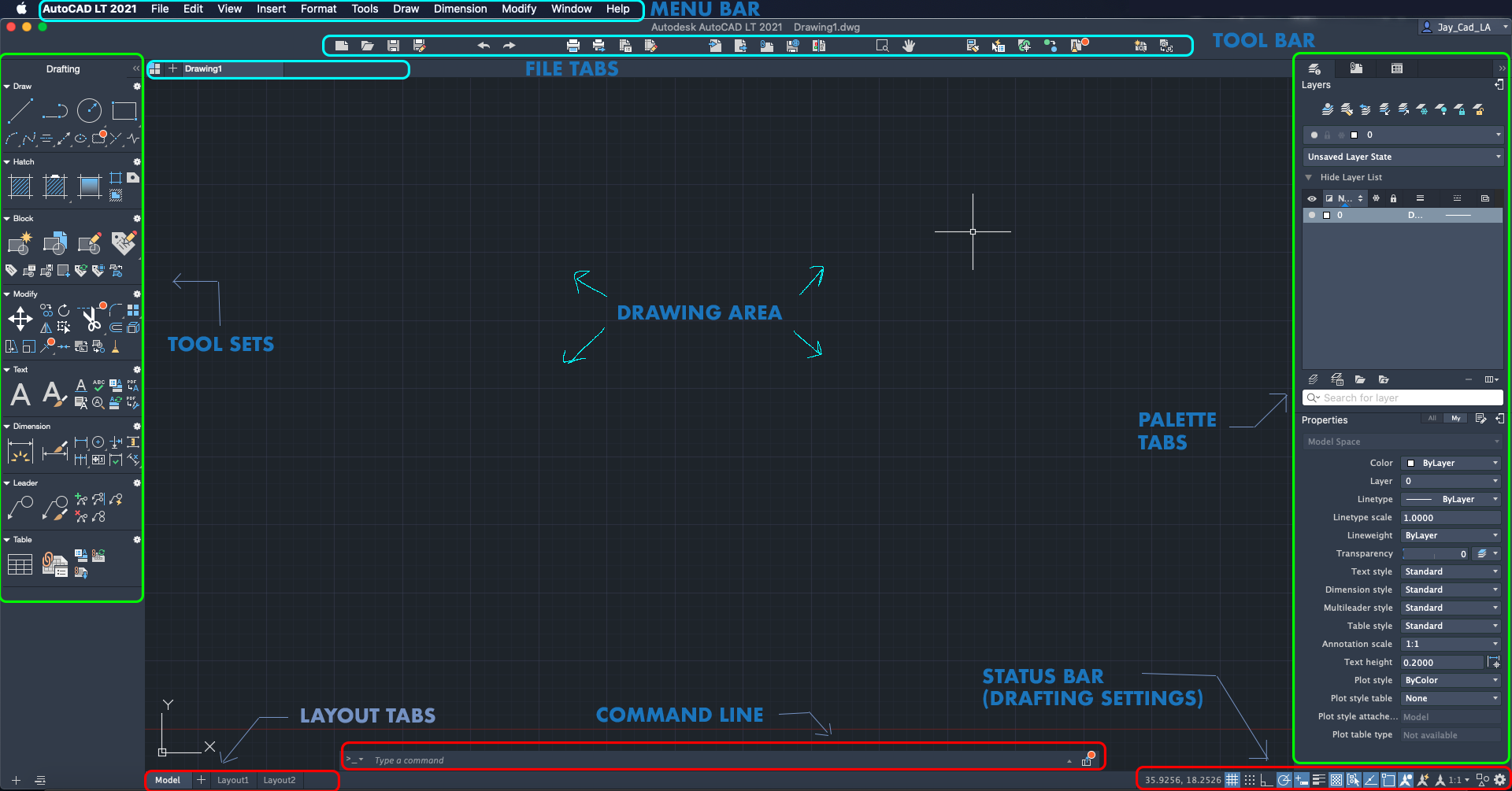Screen dimensions: 1512x791
Task: Open the Dimension menu
Action: click(461, 9)
